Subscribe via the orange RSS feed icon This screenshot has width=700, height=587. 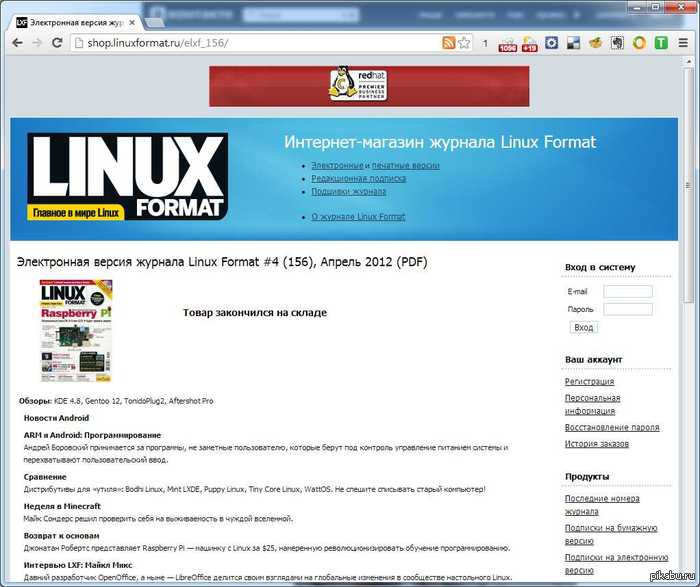coord(449,43)
